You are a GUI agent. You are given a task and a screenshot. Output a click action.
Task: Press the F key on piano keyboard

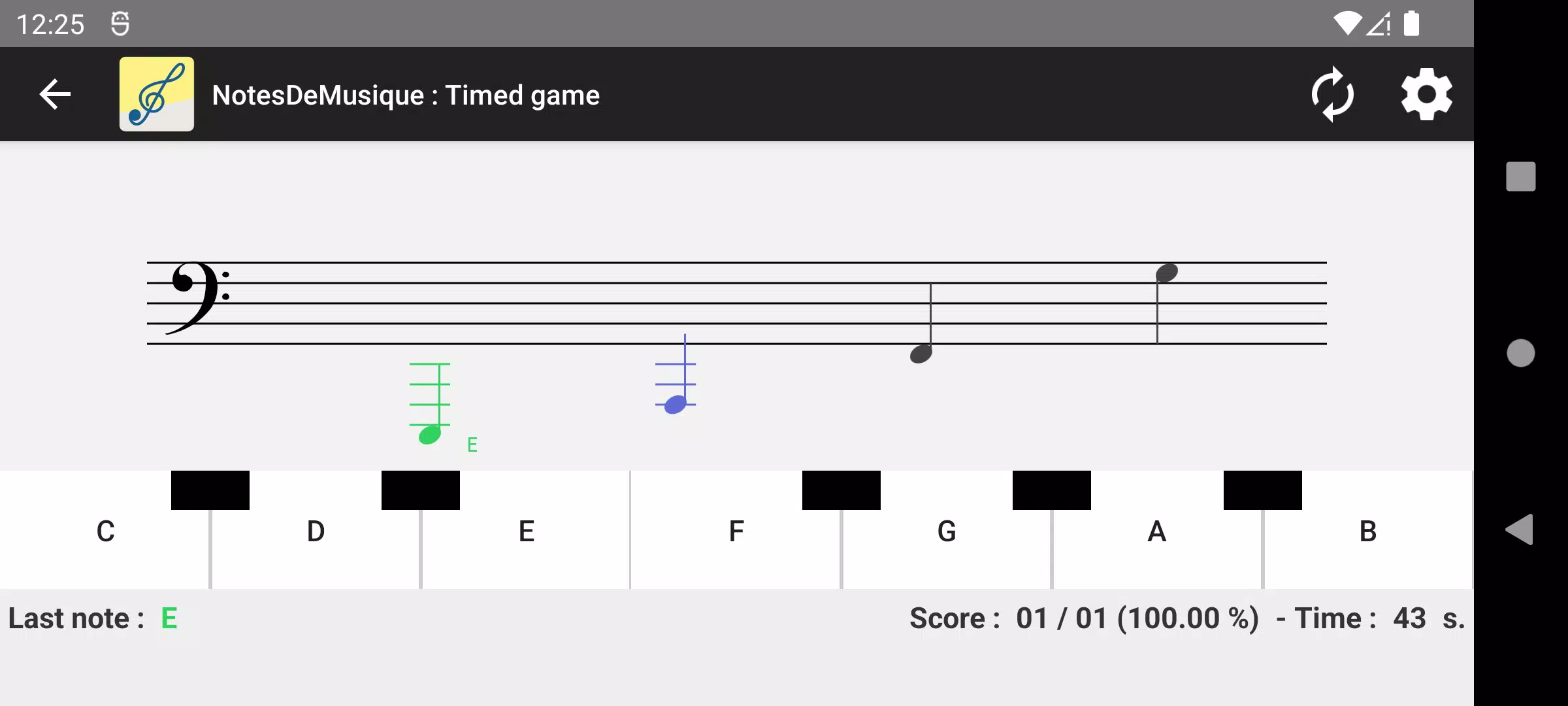pyautogui.click(x=736, y=530)
